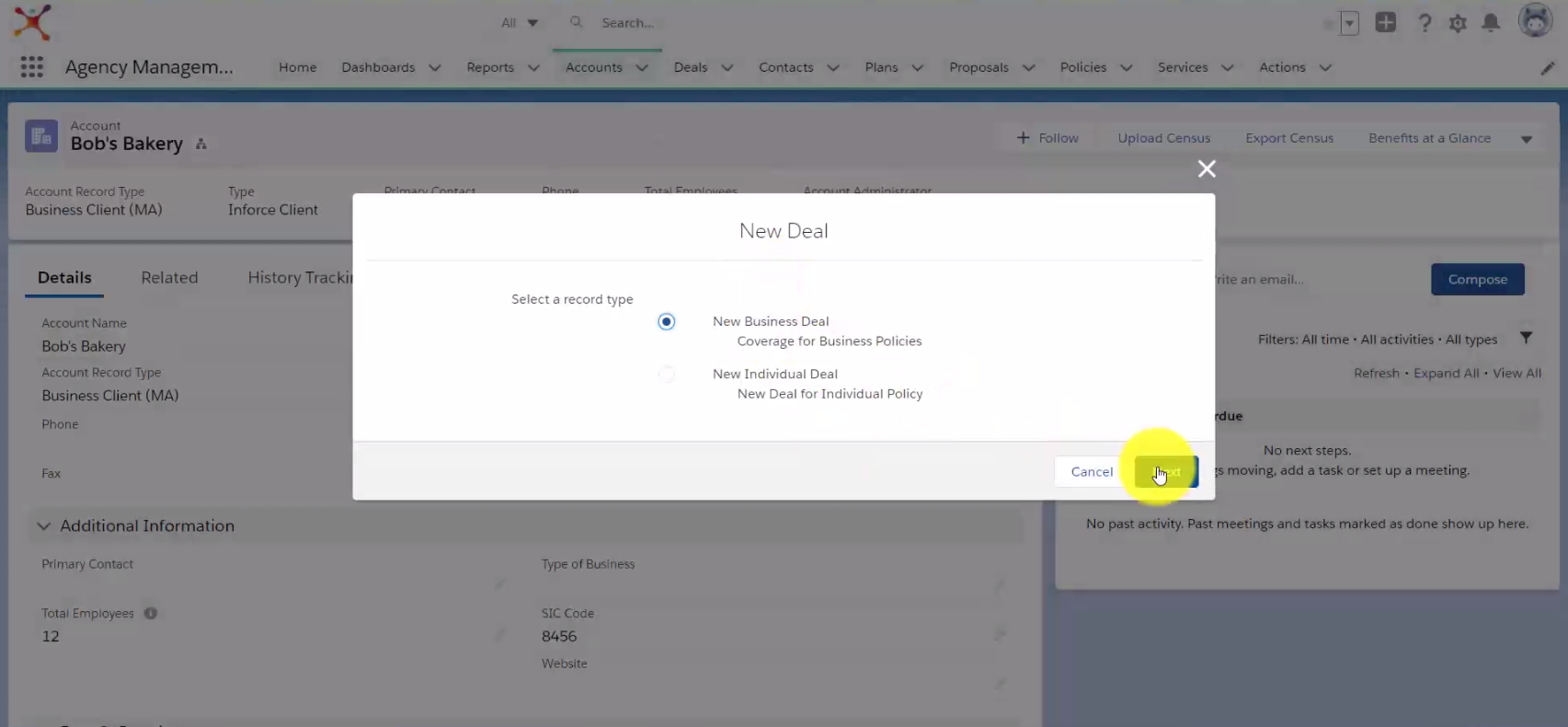Edit the Website field pencil icon
The width and height of the screenshot is (1568, 727).
point(1000,684)
